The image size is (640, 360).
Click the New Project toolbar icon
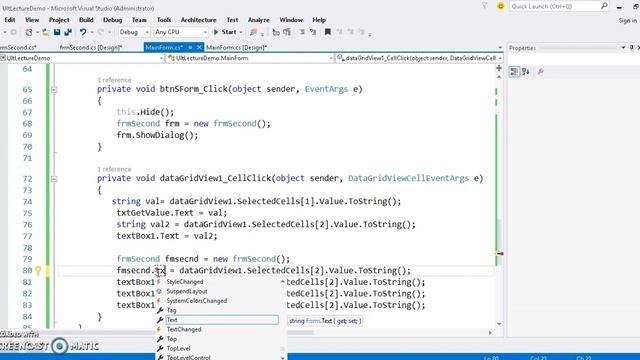click(x=29, y=32)
